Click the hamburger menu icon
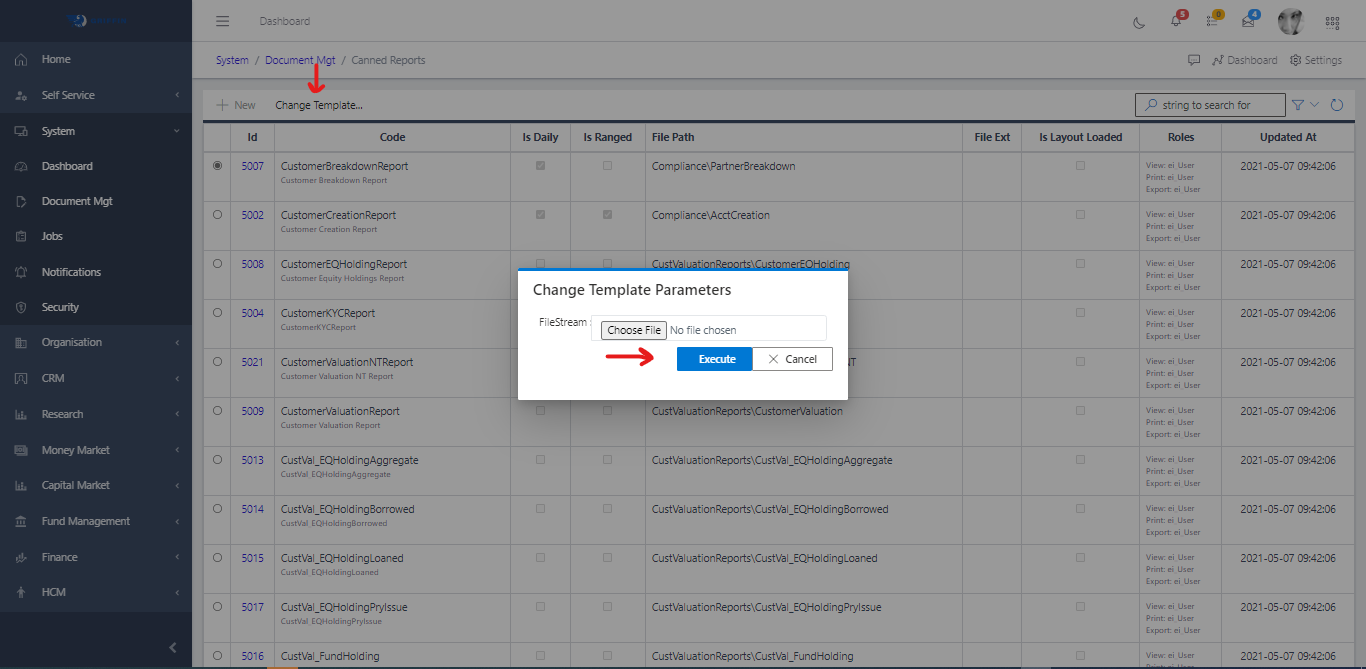Image resolution: width=1366 pixels, height=669 pixels. point(222,21)
